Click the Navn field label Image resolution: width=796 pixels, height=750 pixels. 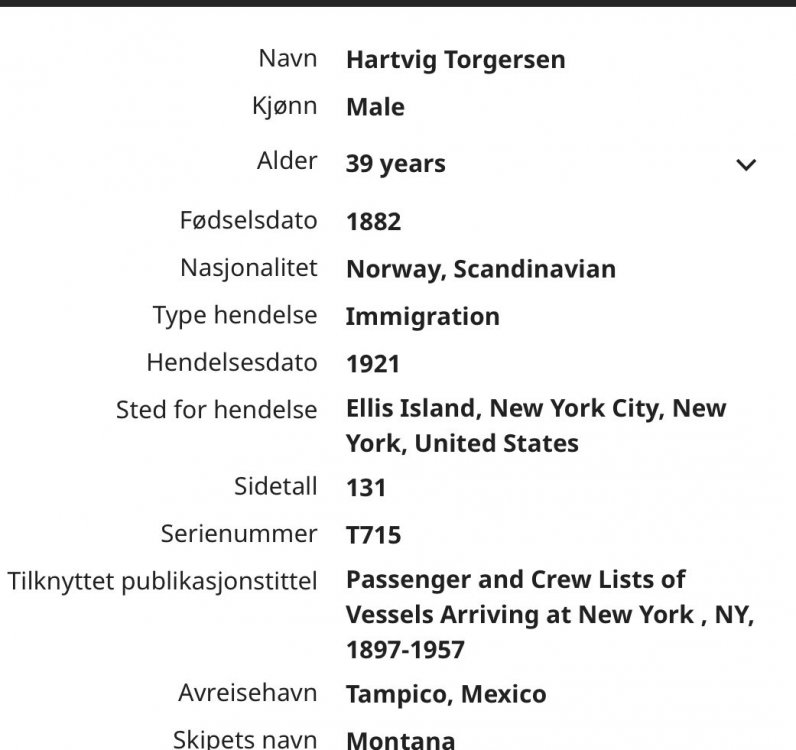pyautogui.click(x=287, y=58)
